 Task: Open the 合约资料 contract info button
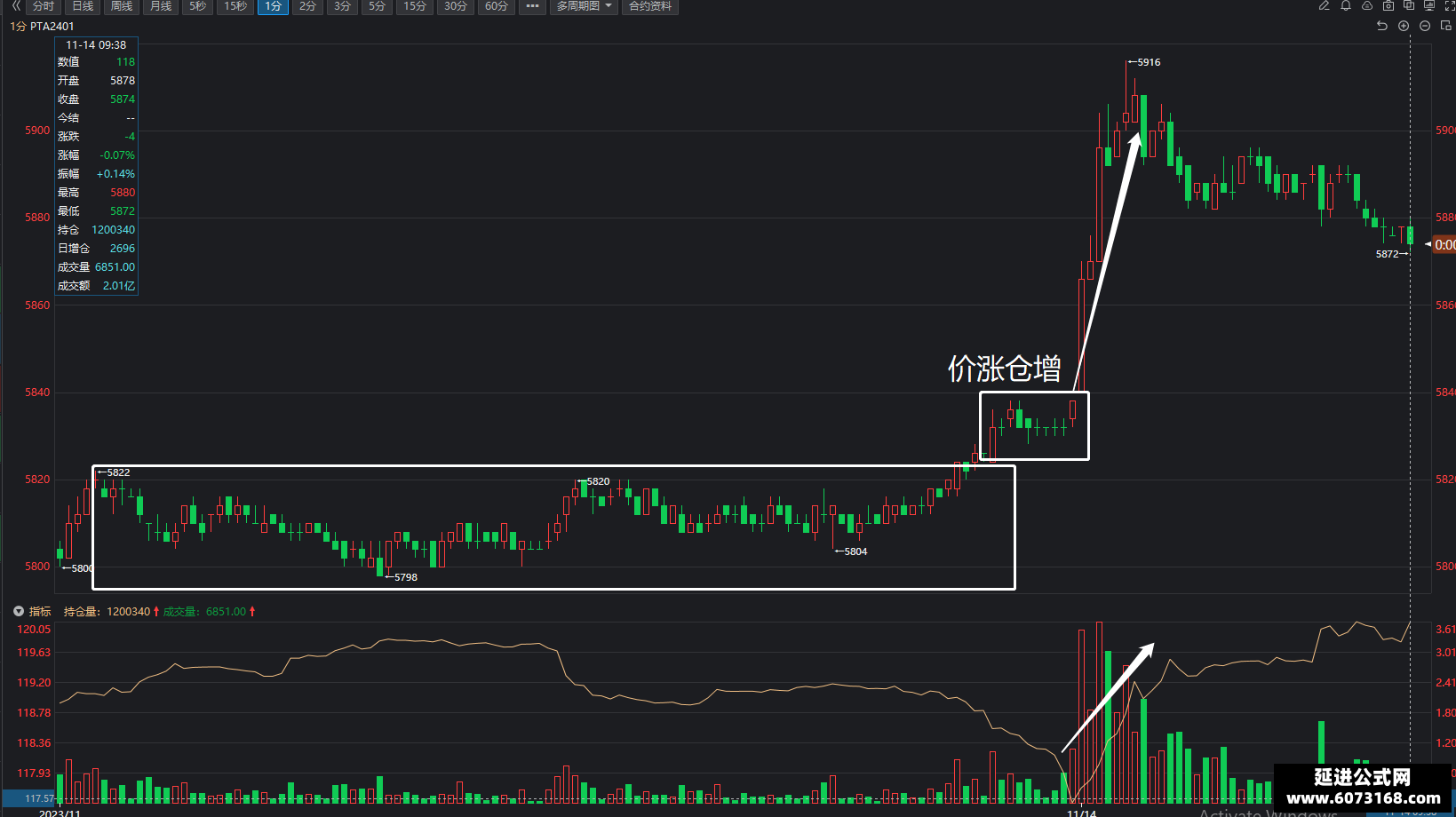tap(650, 6)
